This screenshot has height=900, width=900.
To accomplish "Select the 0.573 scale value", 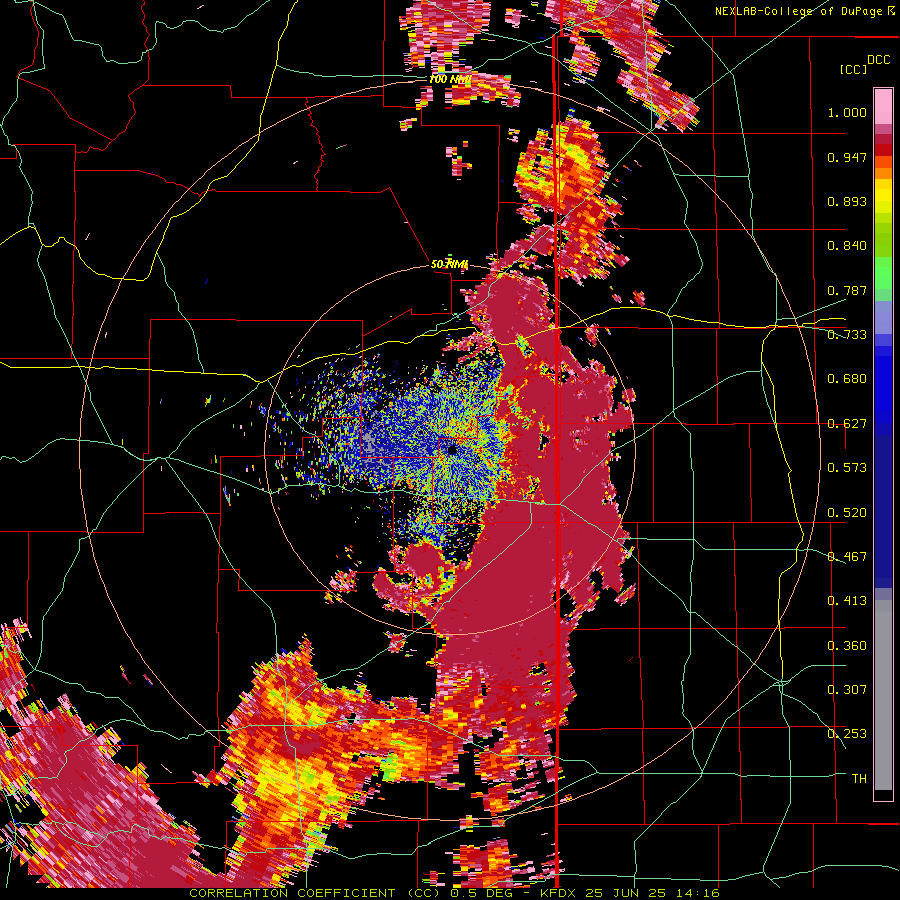I will click(x=847, y=468).
